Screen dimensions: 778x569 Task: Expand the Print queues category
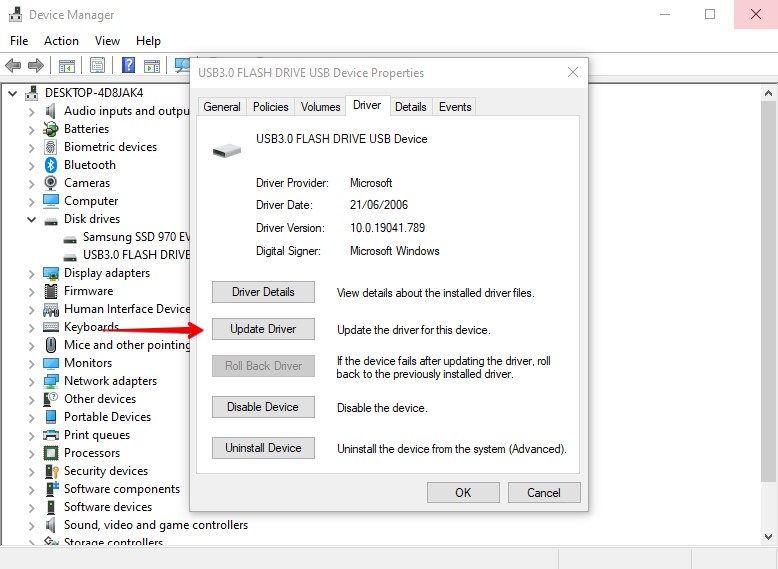tap(31, 436)
